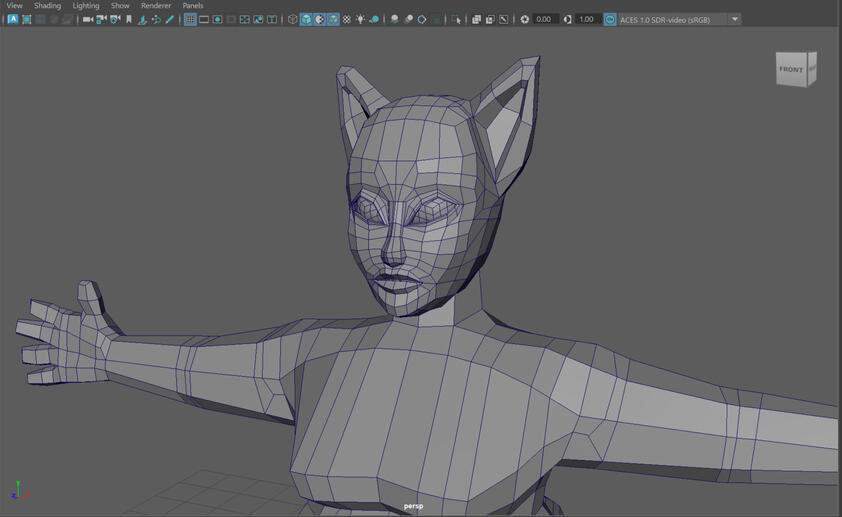The width and height of the screenshot is (842, 517).
Task: Click the exposure reset icon
Action: click(x=525, y=20)
